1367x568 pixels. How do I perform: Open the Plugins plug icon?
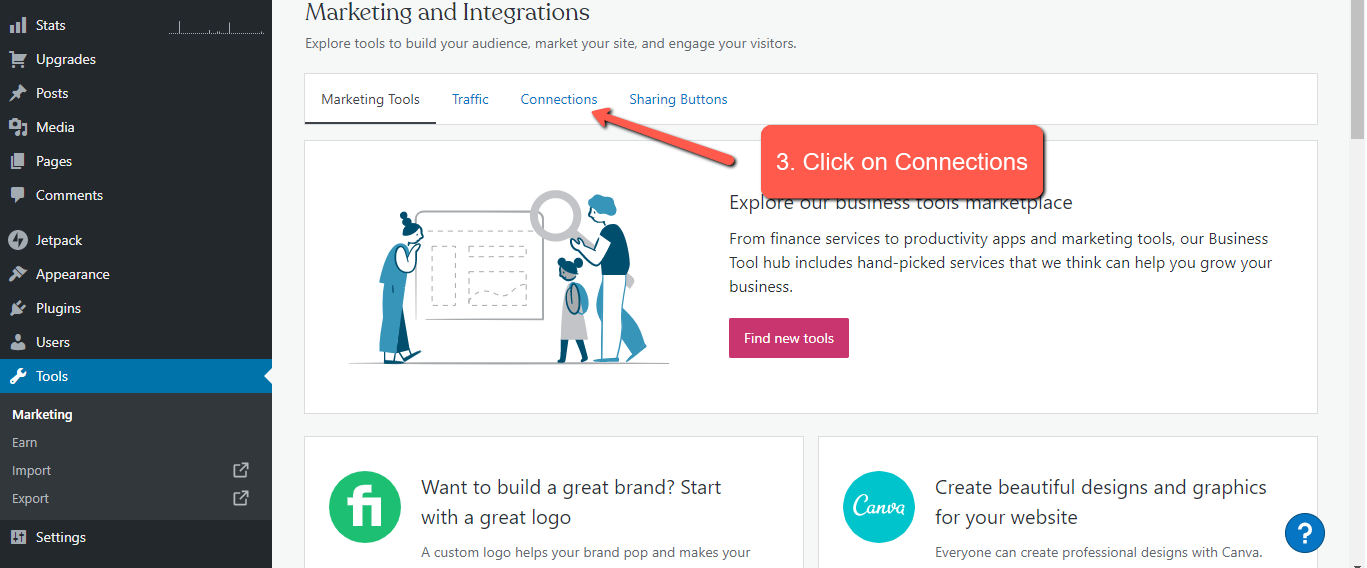(18, 308)
